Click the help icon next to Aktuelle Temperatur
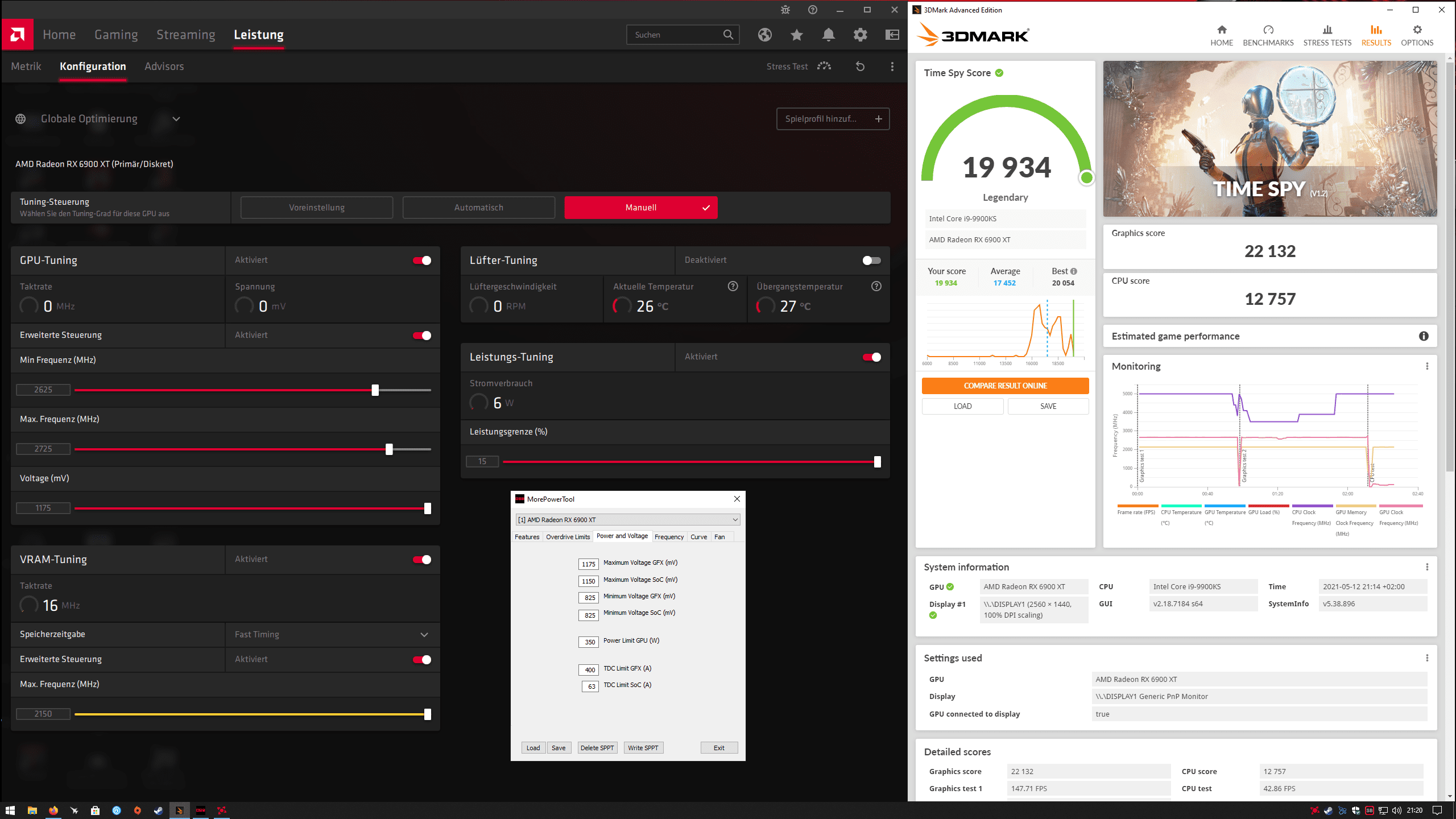 [733, 287]
